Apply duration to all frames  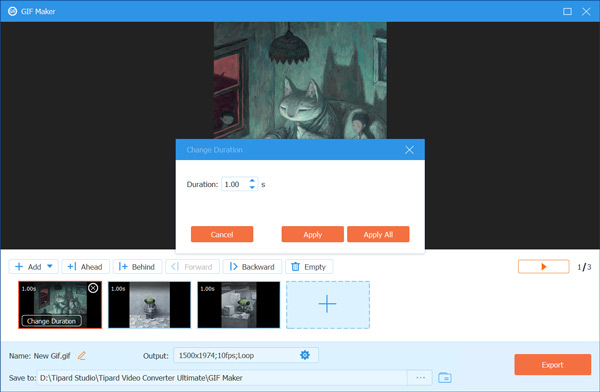[x=378, y=234]
